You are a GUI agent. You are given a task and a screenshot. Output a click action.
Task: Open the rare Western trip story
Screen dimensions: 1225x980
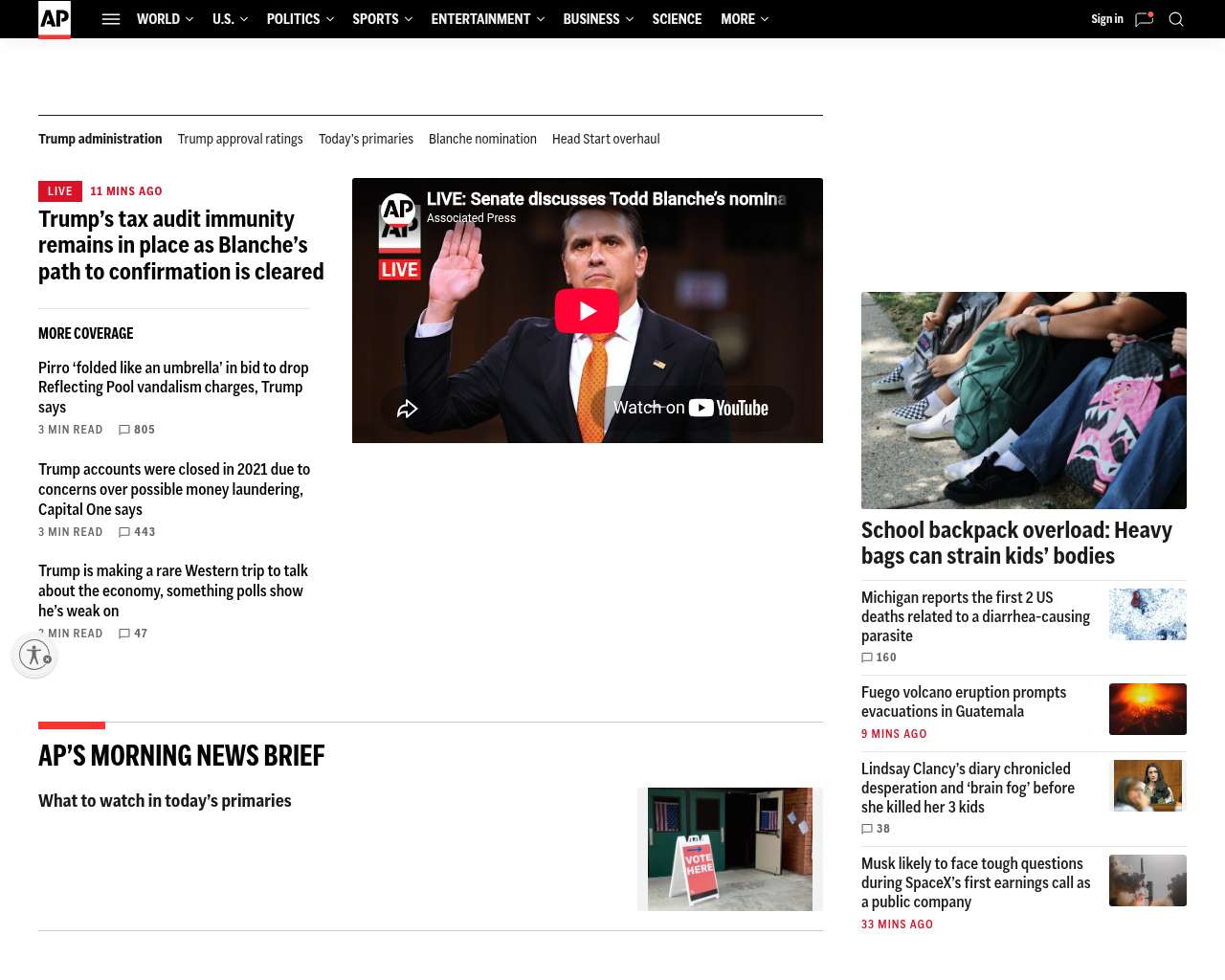point(173,590)
